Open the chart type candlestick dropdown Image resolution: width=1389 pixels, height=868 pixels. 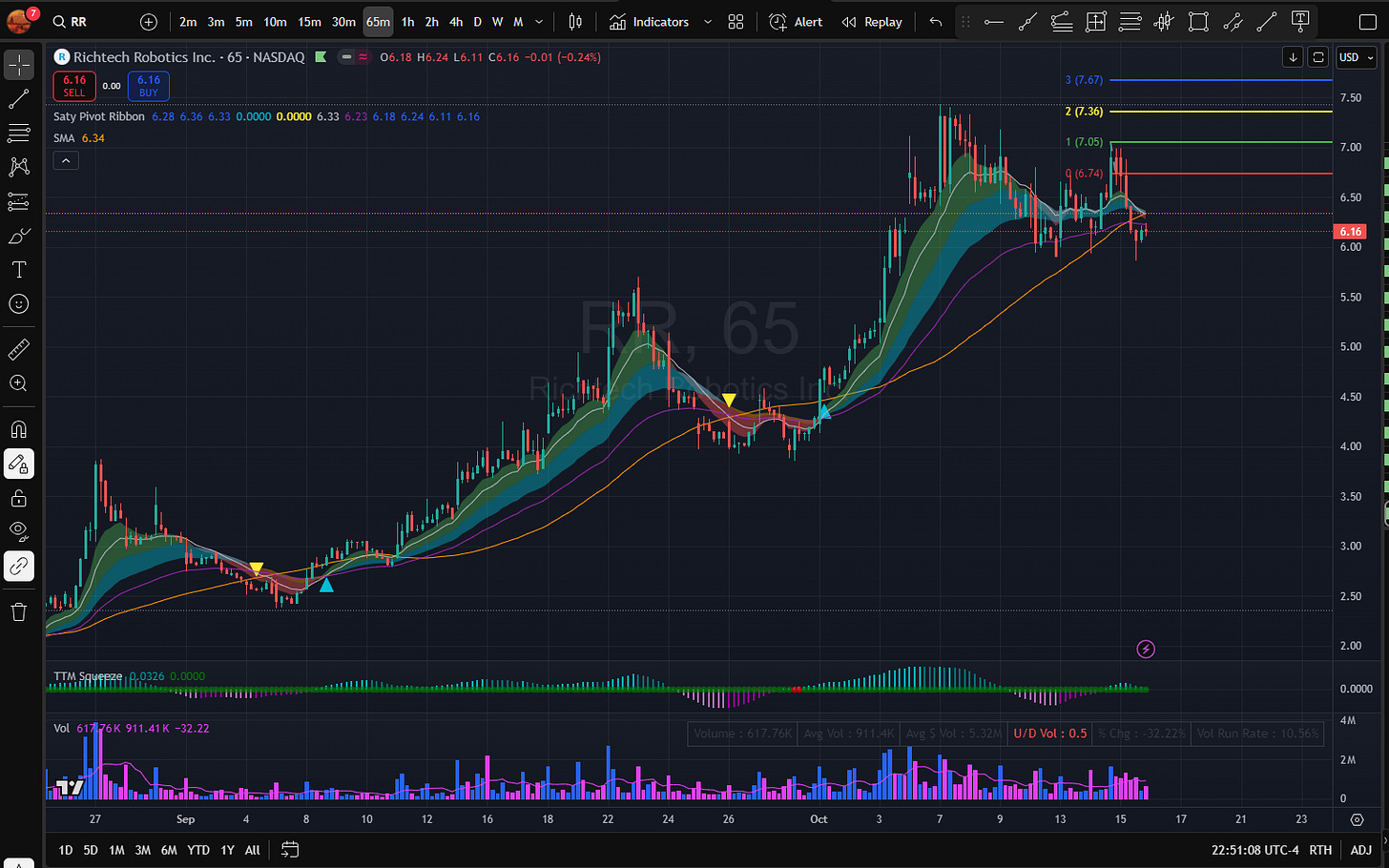(575, 22)
